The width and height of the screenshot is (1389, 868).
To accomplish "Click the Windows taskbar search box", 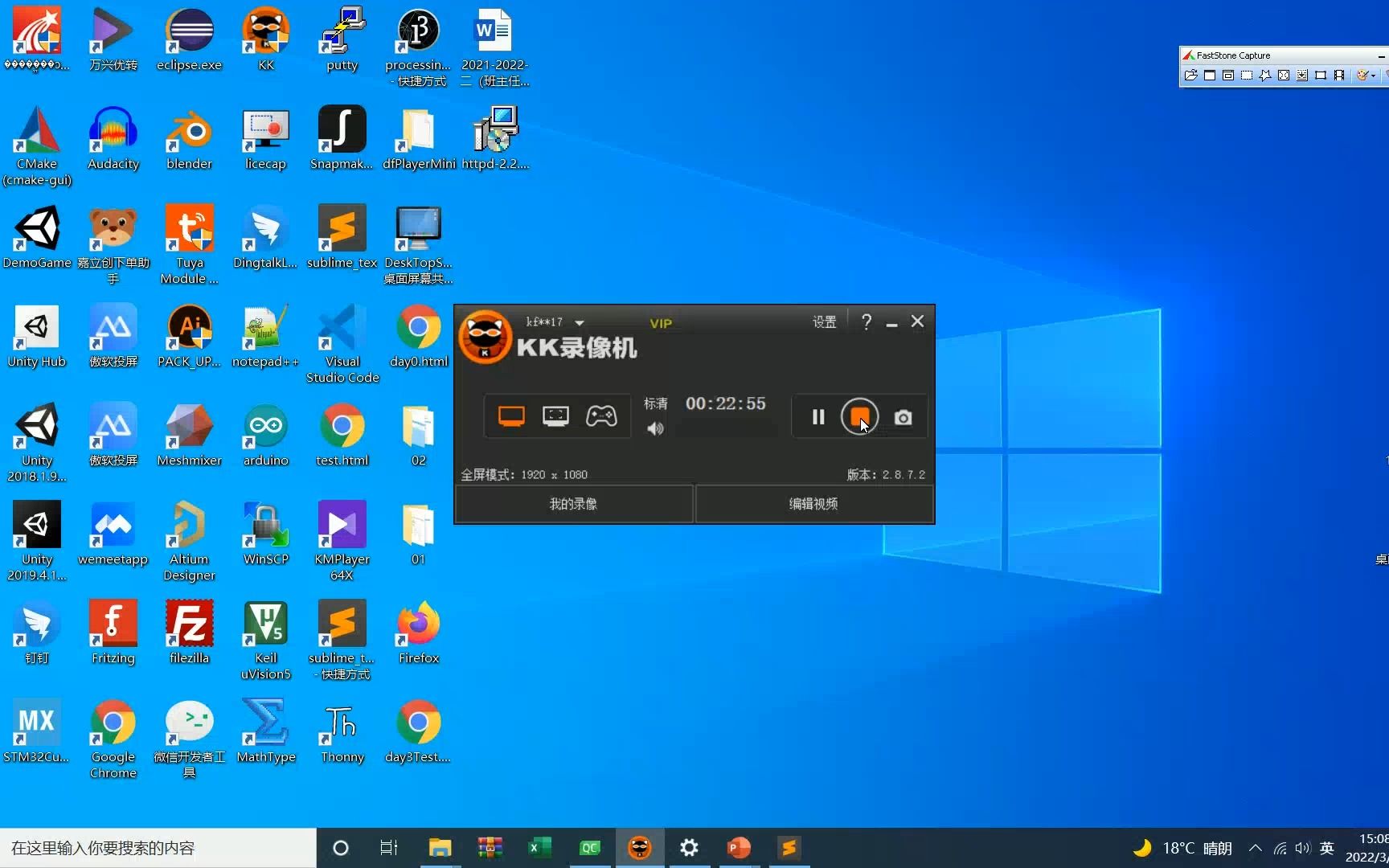I will click(x=158, y=848).
